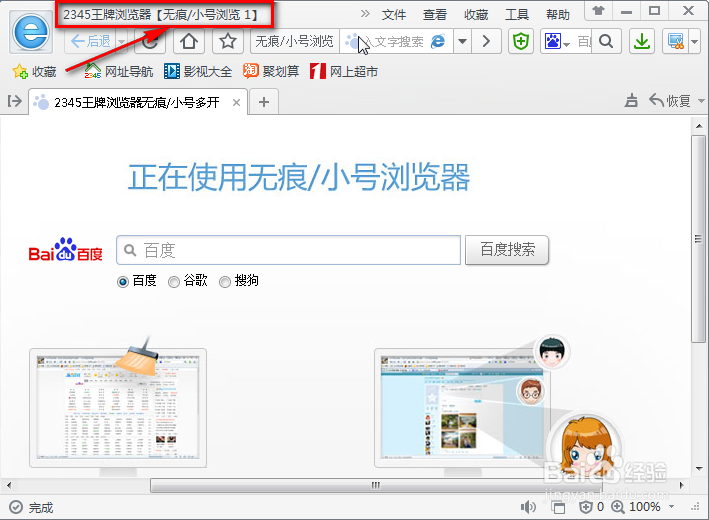The height and width of the screenshot is (520, 709).
Task: Open 聚划算 bookmark
Action: pos(271,71)
